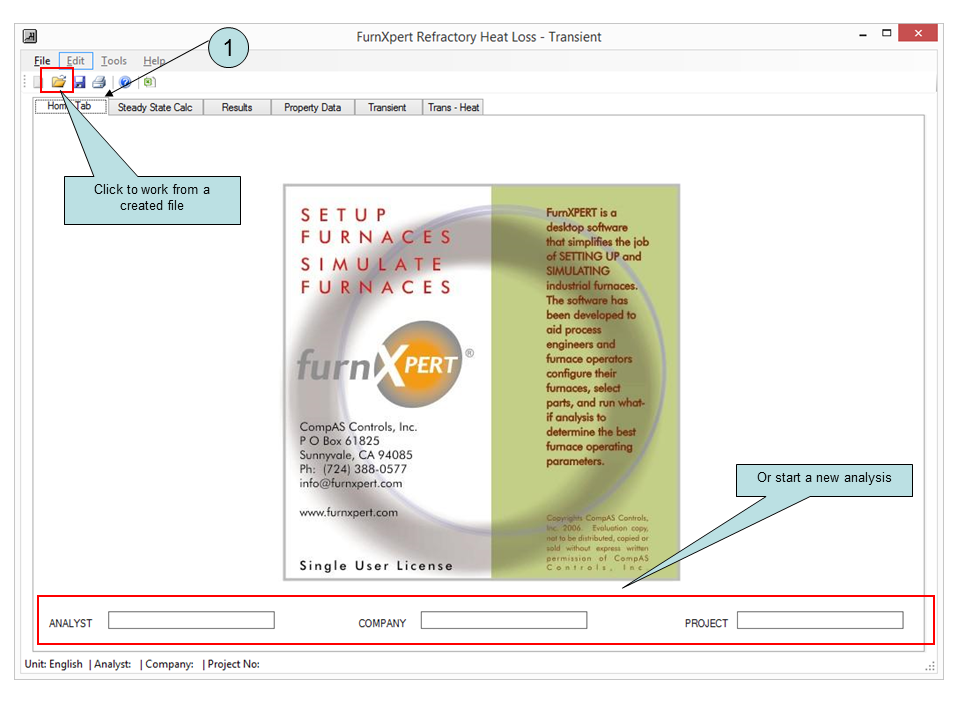Maximize the FurnXpert window

coord(886,33)
